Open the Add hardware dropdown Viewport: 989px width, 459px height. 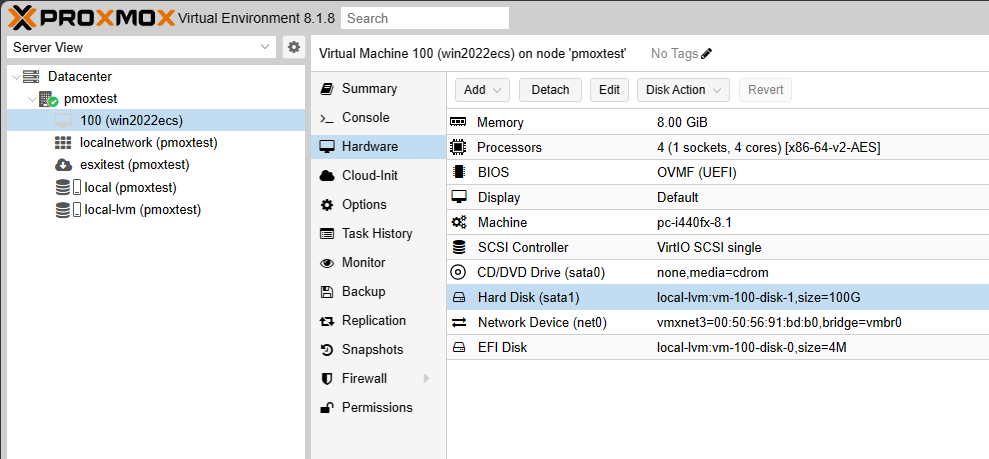coord(483,90)
